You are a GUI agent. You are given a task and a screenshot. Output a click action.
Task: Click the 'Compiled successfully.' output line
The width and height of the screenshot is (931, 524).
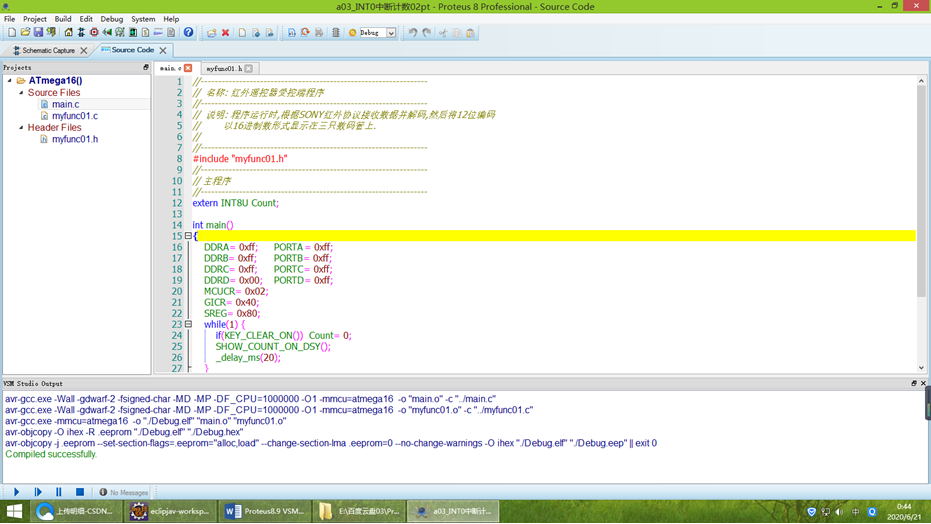50,454
